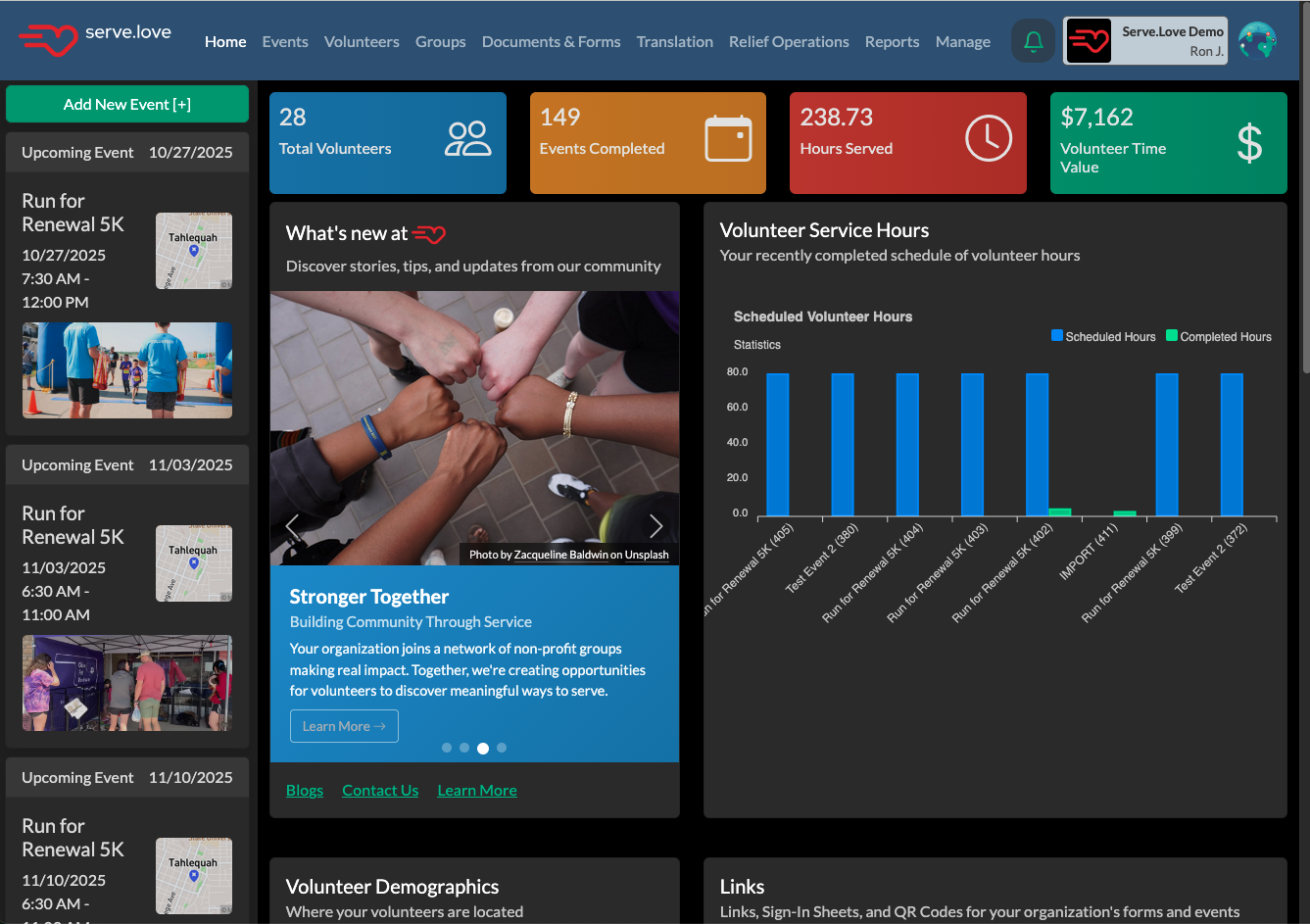Click Learn More in the Stronger Together card
The width and height of the screenshot is (1310, 924).
[344, 726]
